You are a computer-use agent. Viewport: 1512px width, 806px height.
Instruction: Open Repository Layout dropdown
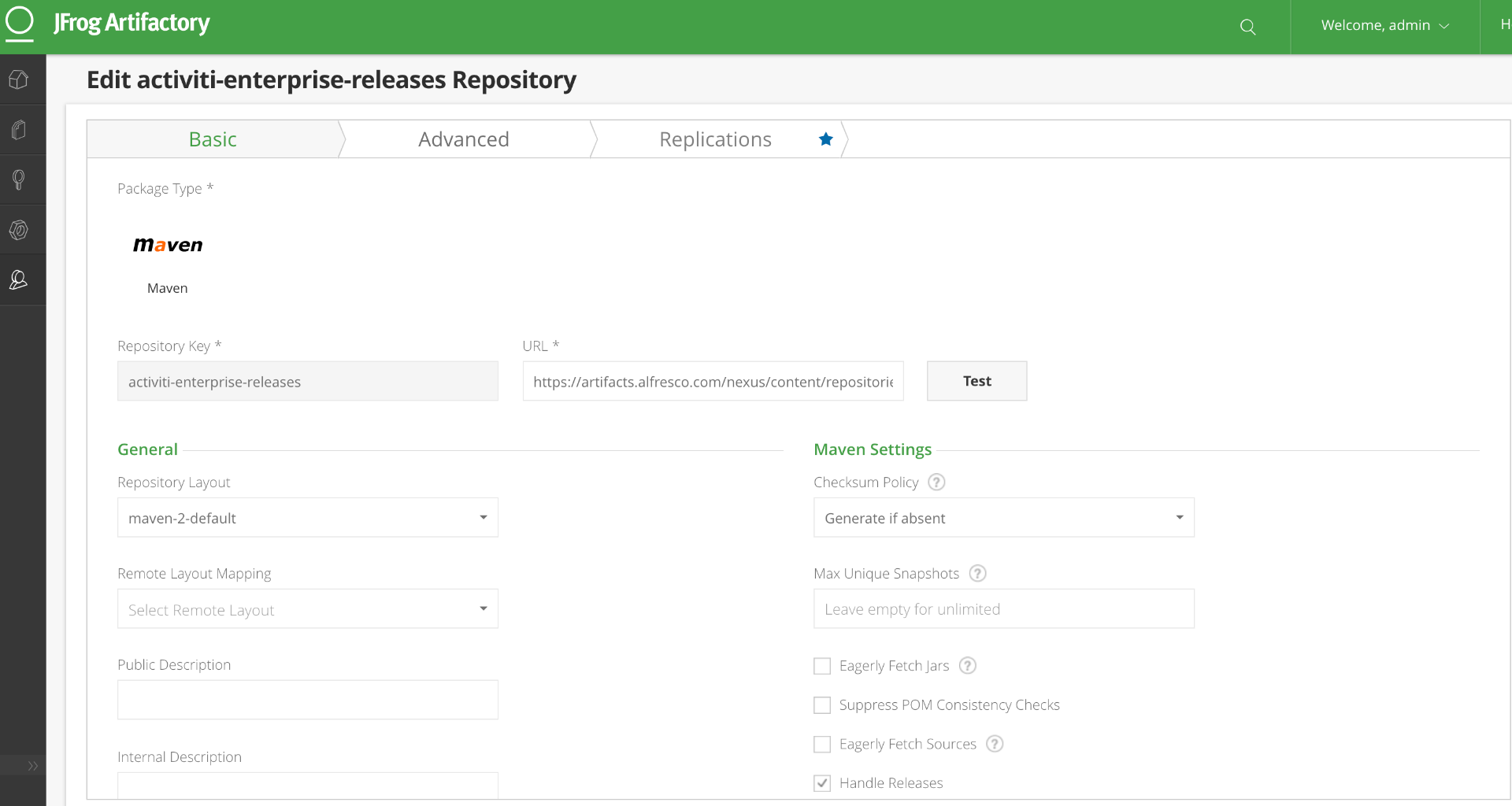coord(308,517)
